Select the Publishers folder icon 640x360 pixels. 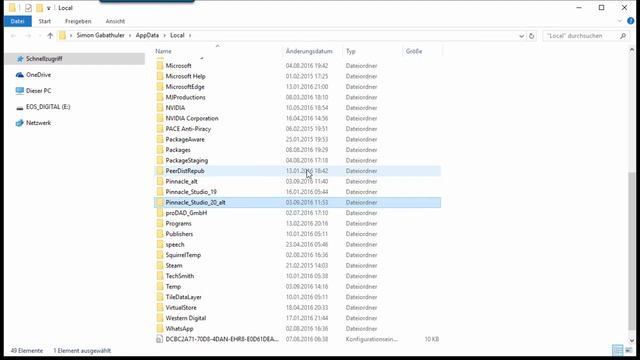(x=160, y=234)
